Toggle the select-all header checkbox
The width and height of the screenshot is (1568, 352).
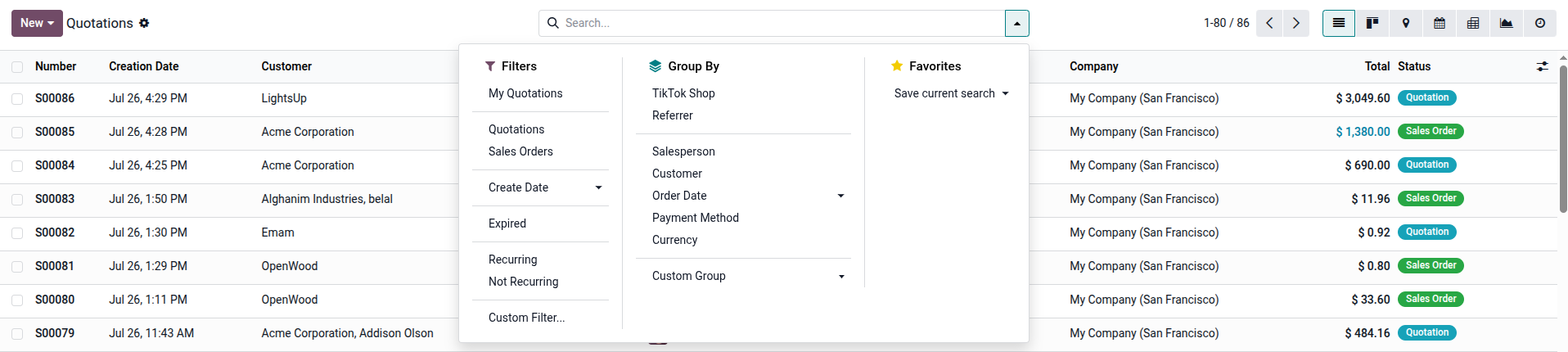click(17, 67)
